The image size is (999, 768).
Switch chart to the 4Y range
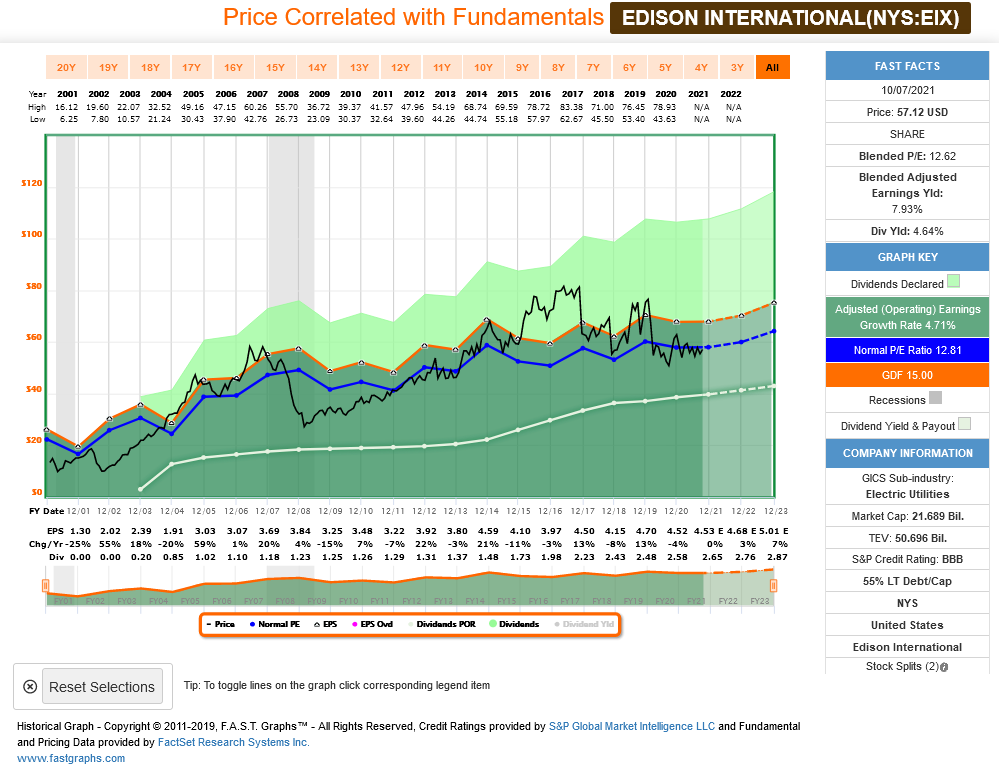point(701,68)
